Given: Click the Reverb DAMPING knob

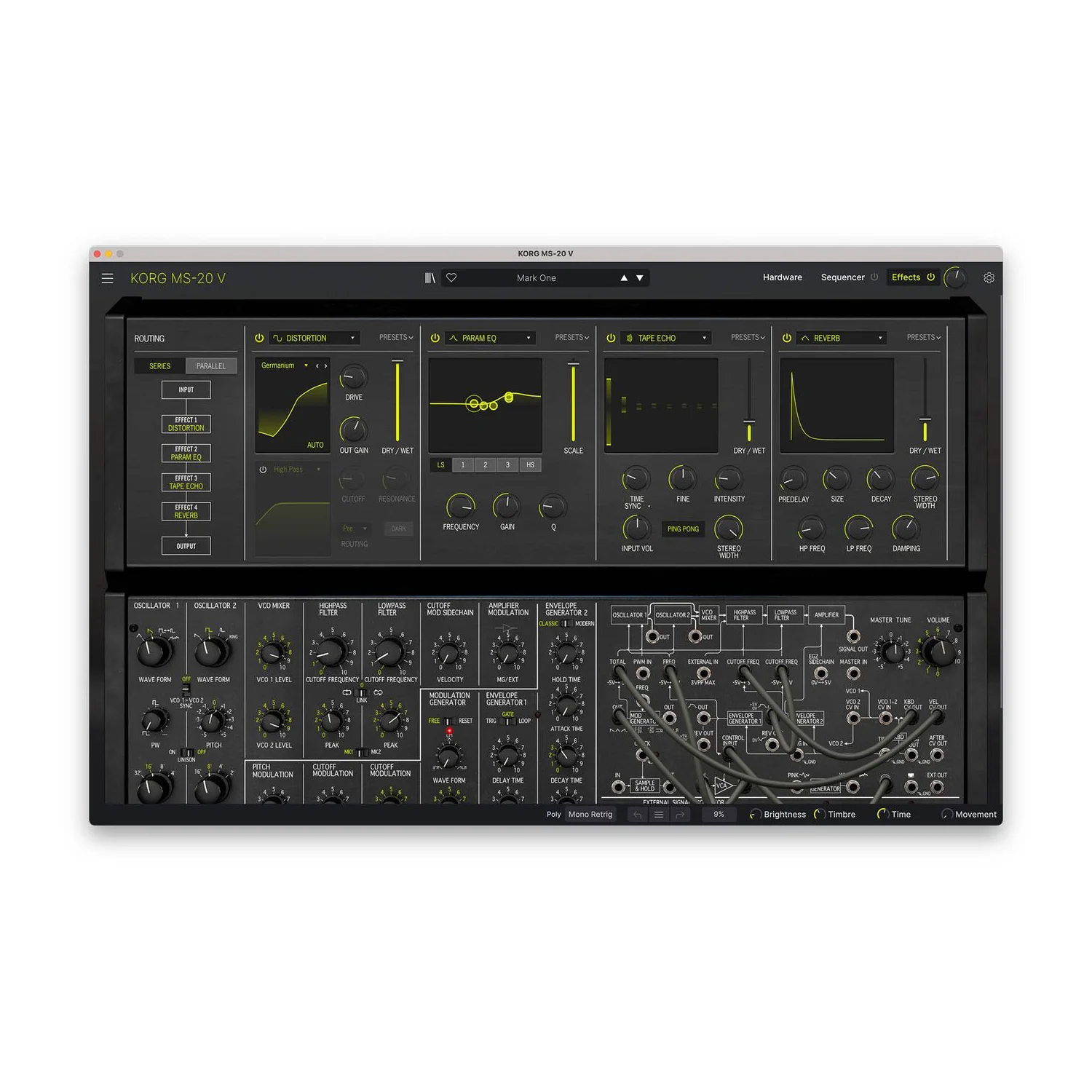Looking at the screenshot, I should click(906, 529).
